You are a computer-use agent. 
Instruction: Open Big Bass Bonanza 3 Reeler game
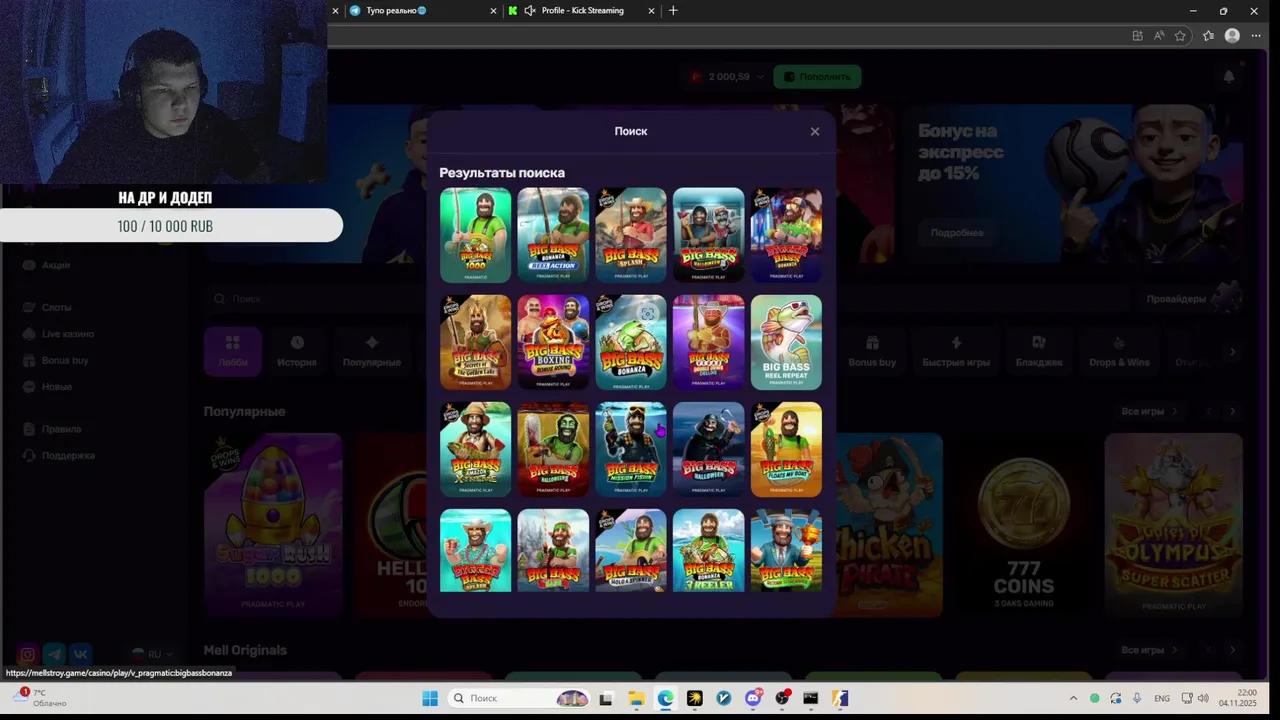click(709, 550)
